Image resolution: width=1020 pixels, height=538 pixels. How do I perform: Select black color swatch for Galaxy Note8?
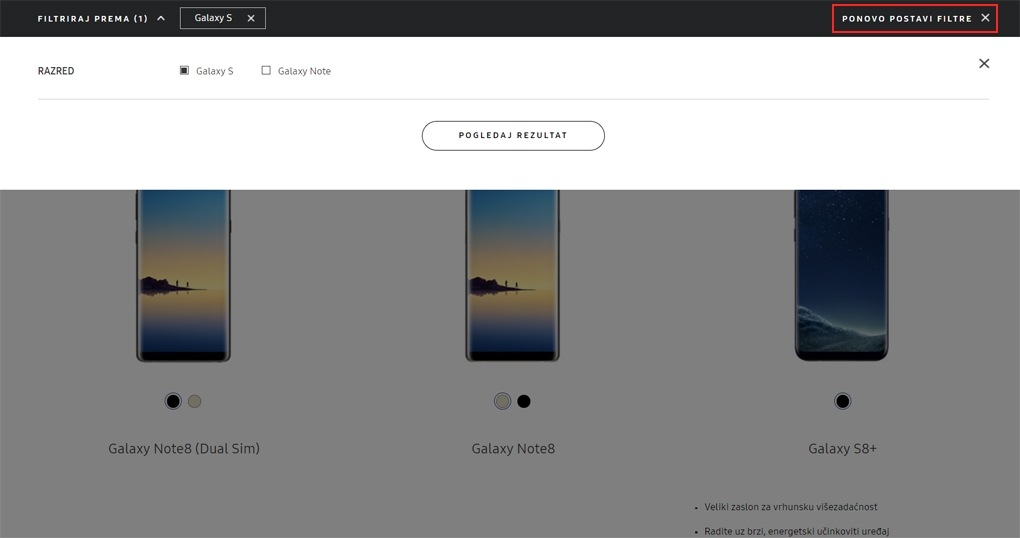(x=524, y=401)
